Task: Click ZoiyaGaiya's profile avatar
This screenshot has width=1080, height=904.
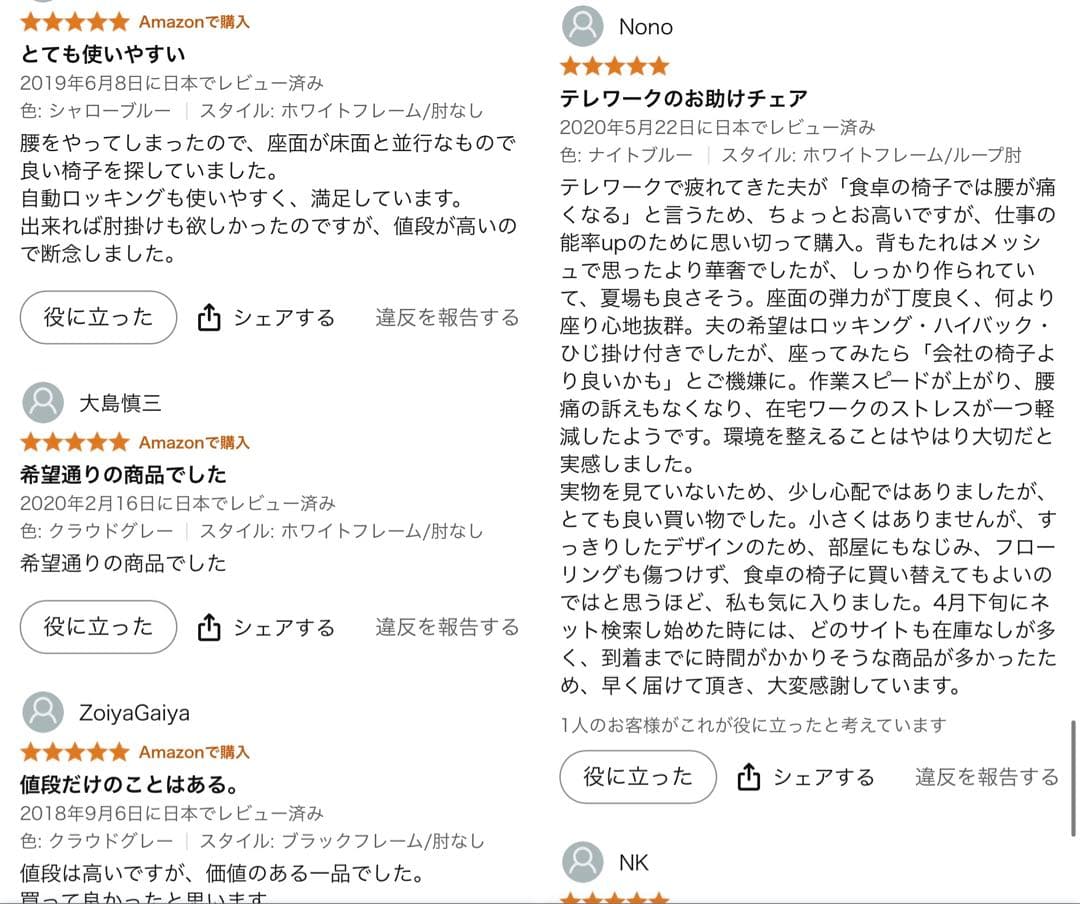Action: click(x=41, y=711)
